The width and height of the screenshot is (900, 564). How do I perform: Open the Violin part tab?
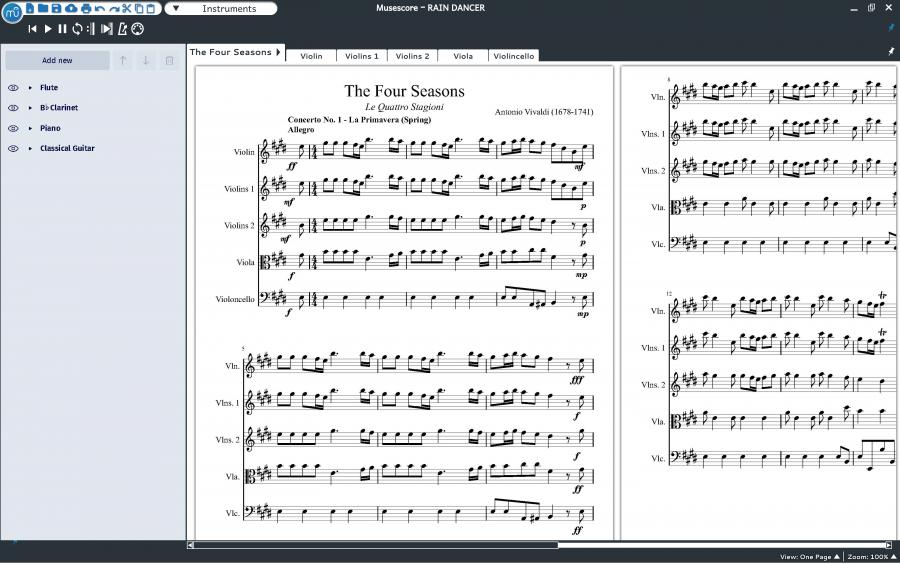pyautogui.click(x=311, y=56)
